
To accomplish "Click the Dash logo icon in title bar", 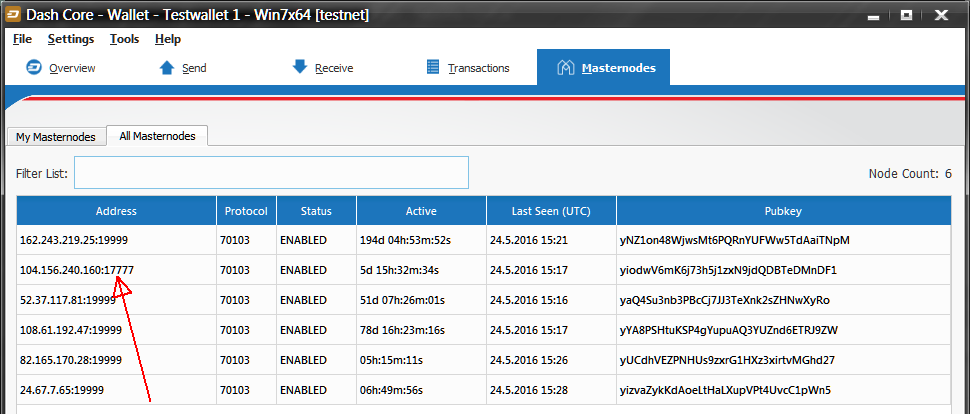I will coord(12,14).
